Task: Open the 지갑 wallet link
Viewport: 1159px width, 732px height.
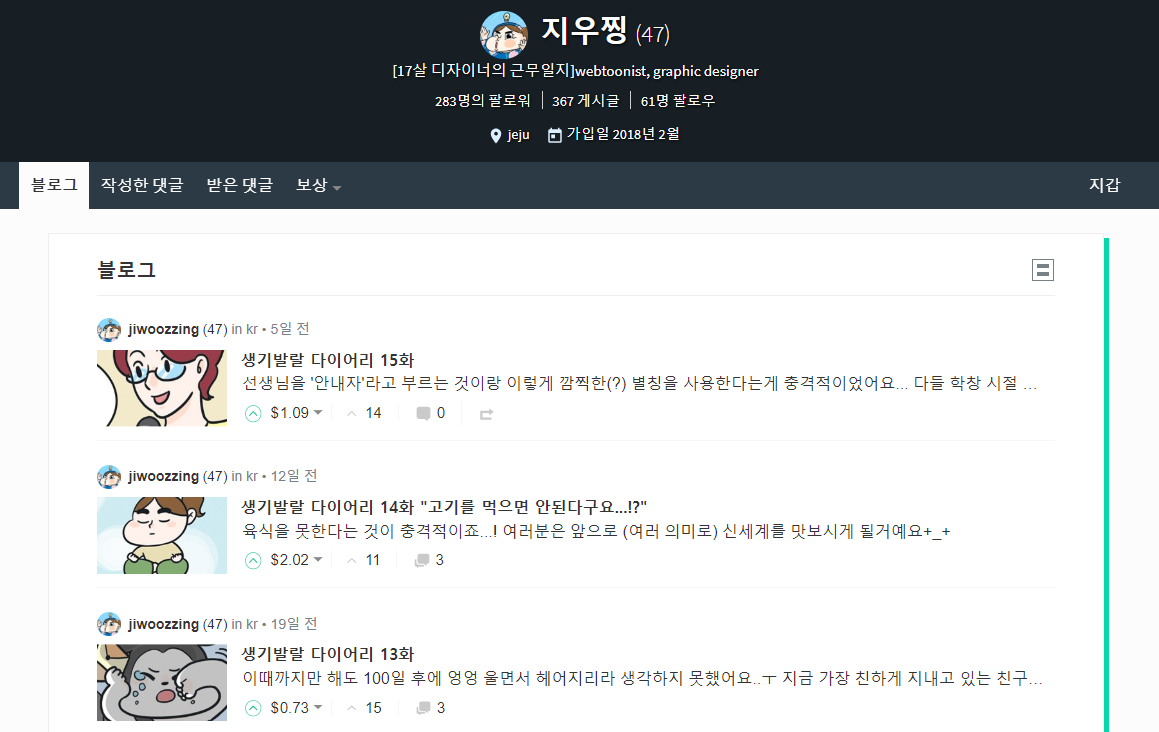Action: pyautogui.click(x=1104, y=186)
